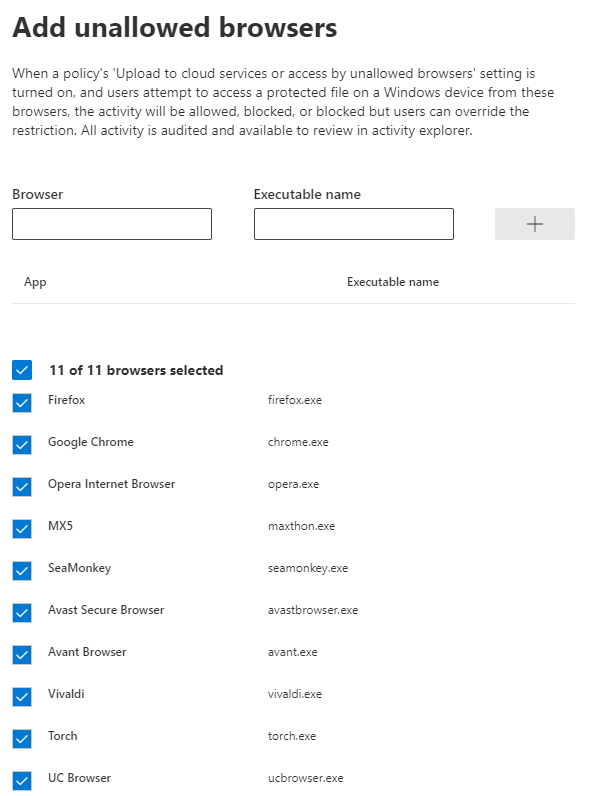The height and width of the screenshot is (796, 594).
Task: Toggle the SeaMonkey checkbox
Action: click(22, 571)
